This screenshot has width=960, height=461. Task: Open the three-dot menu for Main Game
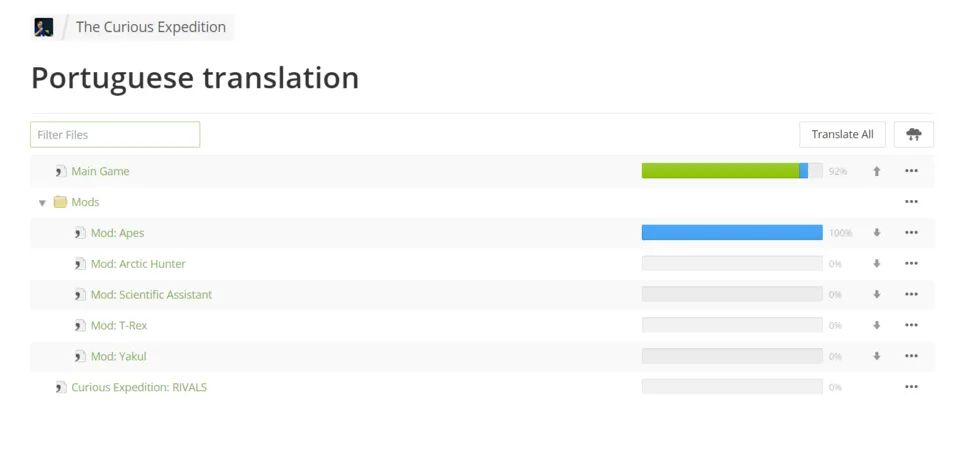(911, 171)
